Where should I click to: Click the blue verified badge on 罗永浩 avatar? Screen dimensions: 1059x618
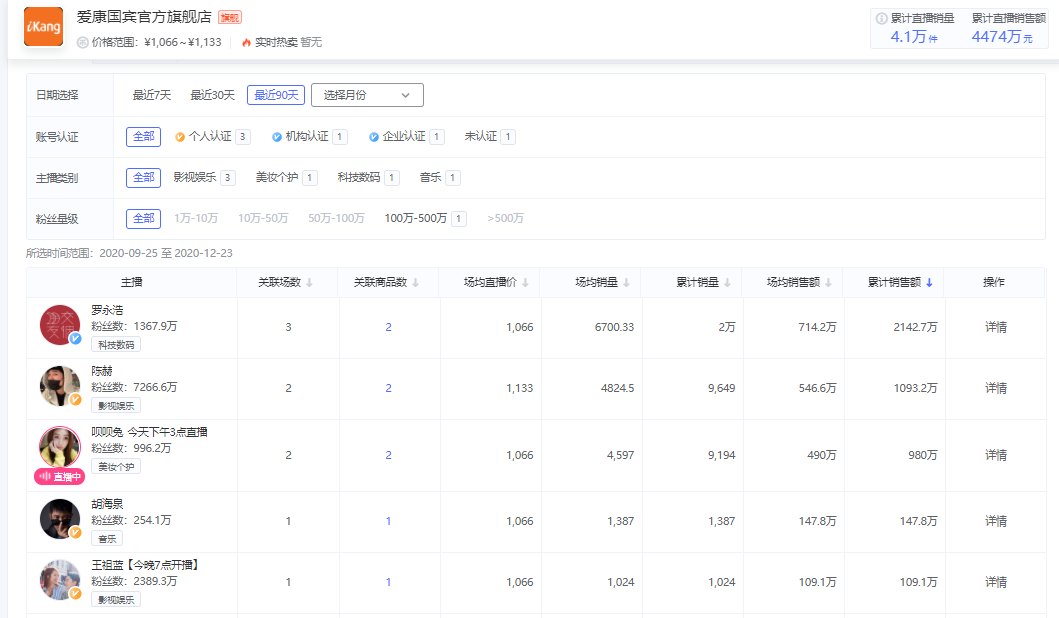(75, 338)
